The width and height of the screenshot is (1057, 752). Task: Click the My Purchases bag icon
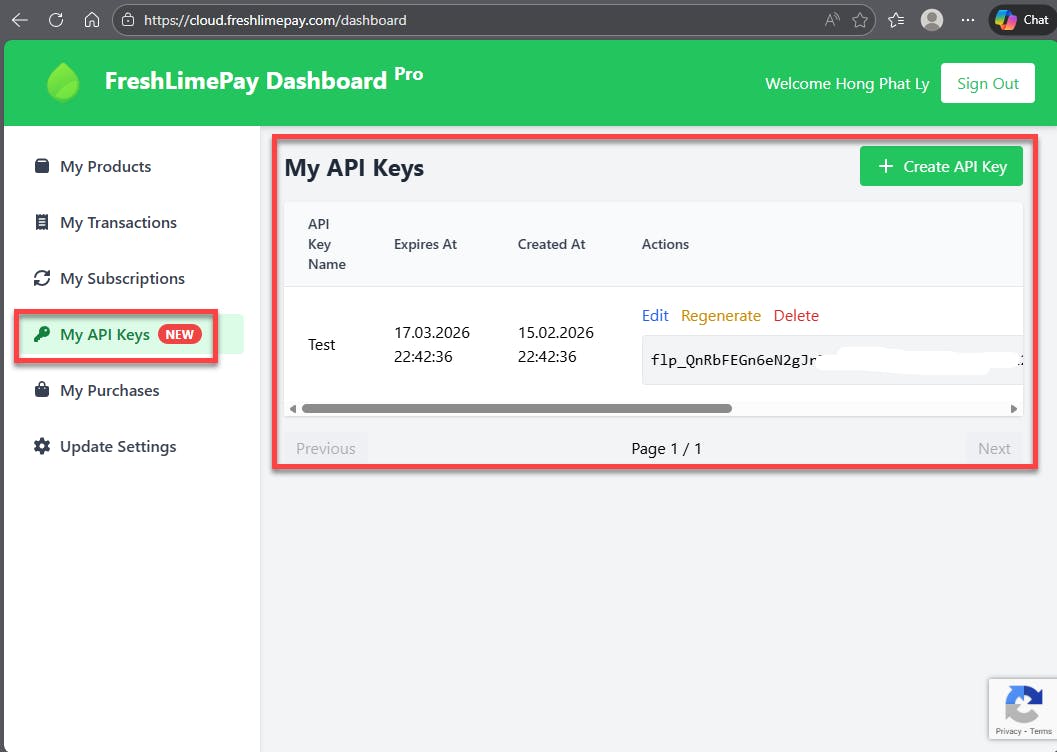(x=42, y=390)
